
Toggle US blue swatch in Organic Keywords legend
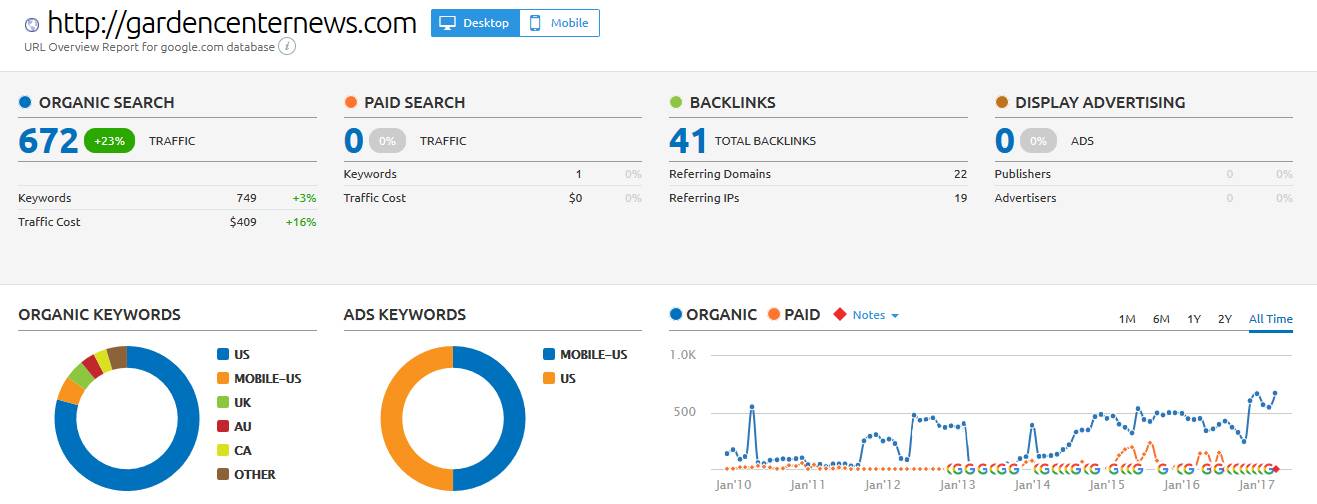pyautogui.click(x=223, y=354)
